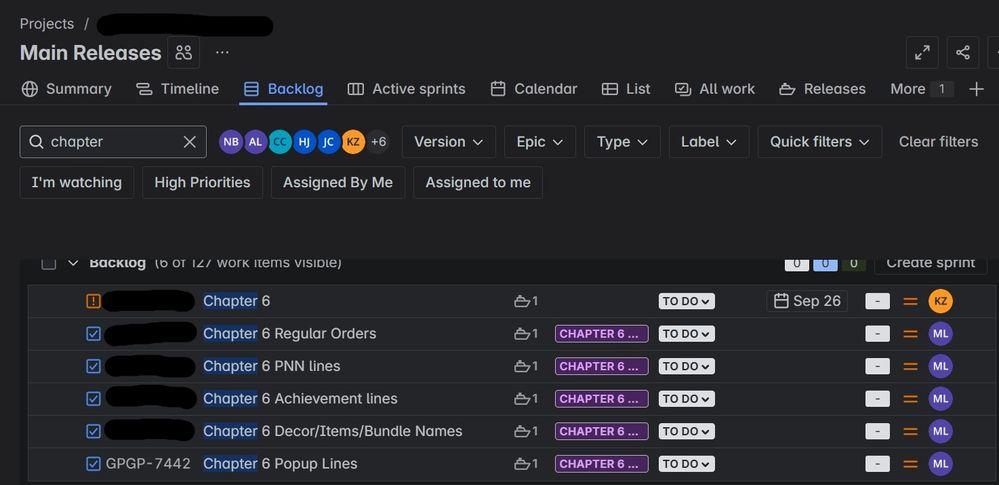The height and width of the screenshot is (485, 999).
Task: Open the Active sprints tab
Action: 406,89
